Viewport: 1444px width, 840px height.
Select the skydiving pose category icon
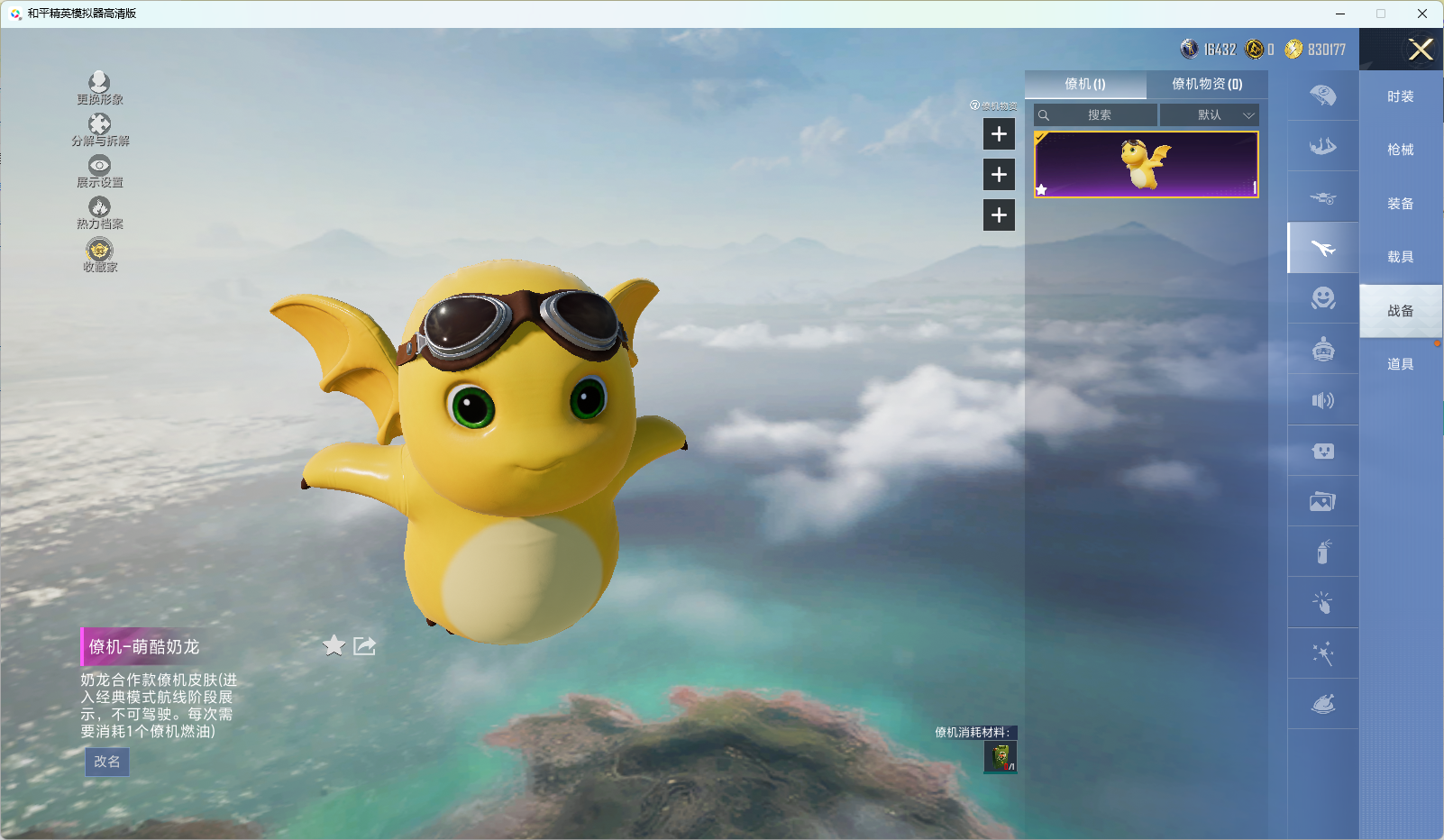(1322, 147)
